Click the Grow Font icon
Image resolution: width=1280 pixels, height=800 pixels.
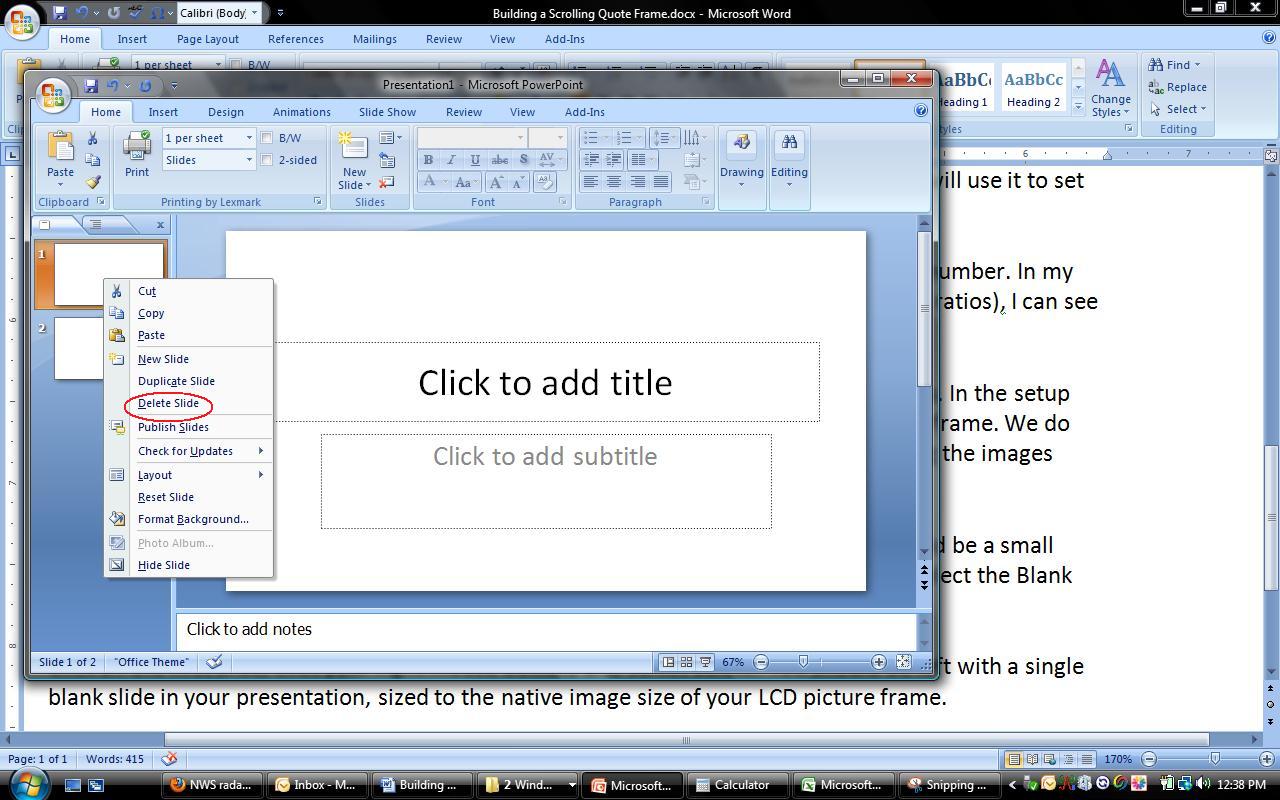click(x=496, y=182)
